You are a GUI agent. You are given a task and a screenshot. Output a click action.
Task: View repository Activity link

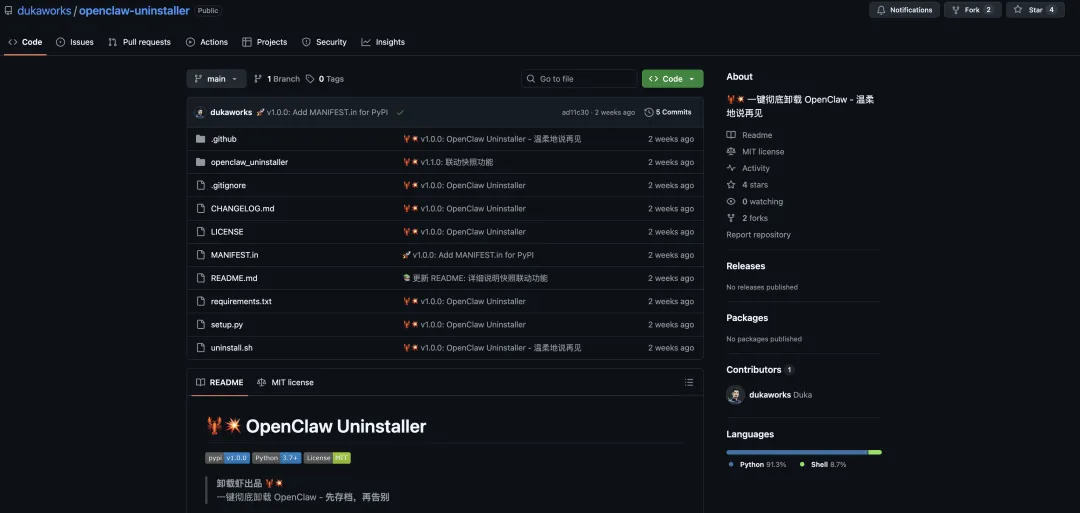748,169
